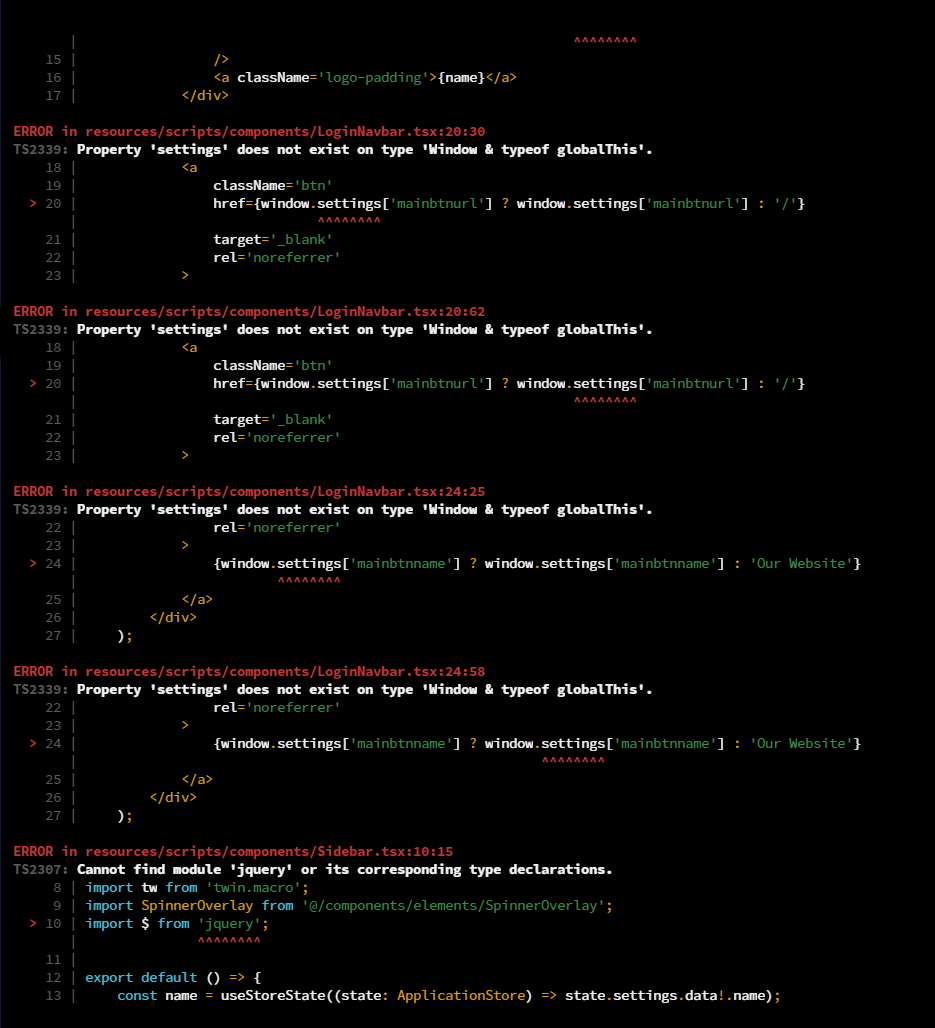Viewport: 935px width, 1028px height.
Task: Click the TS2339 message under the 20:62 error
Action: point(365,330)
